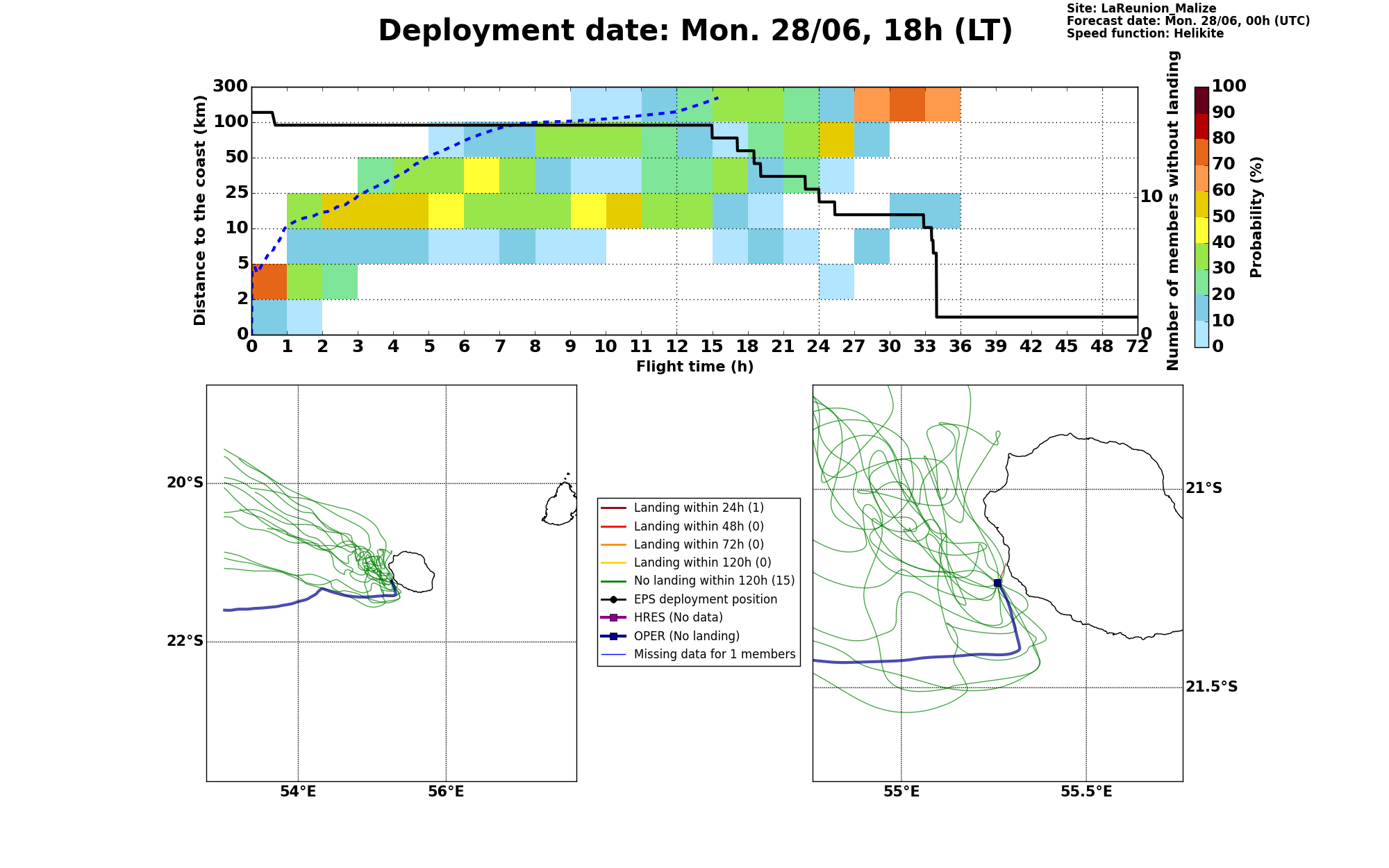Click the '21.5°S' latitude label on right map
Image resolution: width=1389 pixels, height=868 pixels.
[x=1211, y=687]
